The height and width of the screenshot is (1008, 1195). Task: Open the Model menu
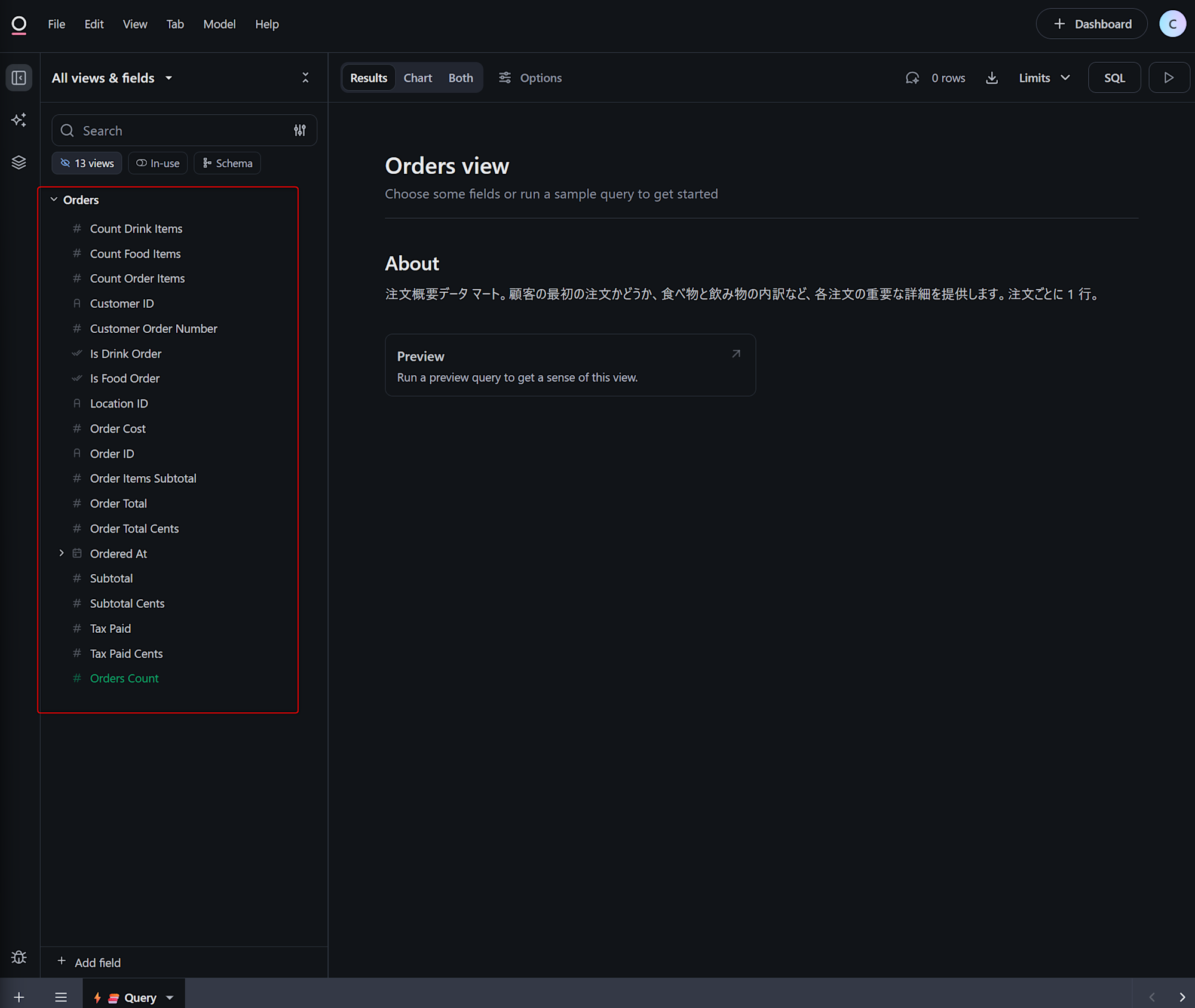click(219, 24)
